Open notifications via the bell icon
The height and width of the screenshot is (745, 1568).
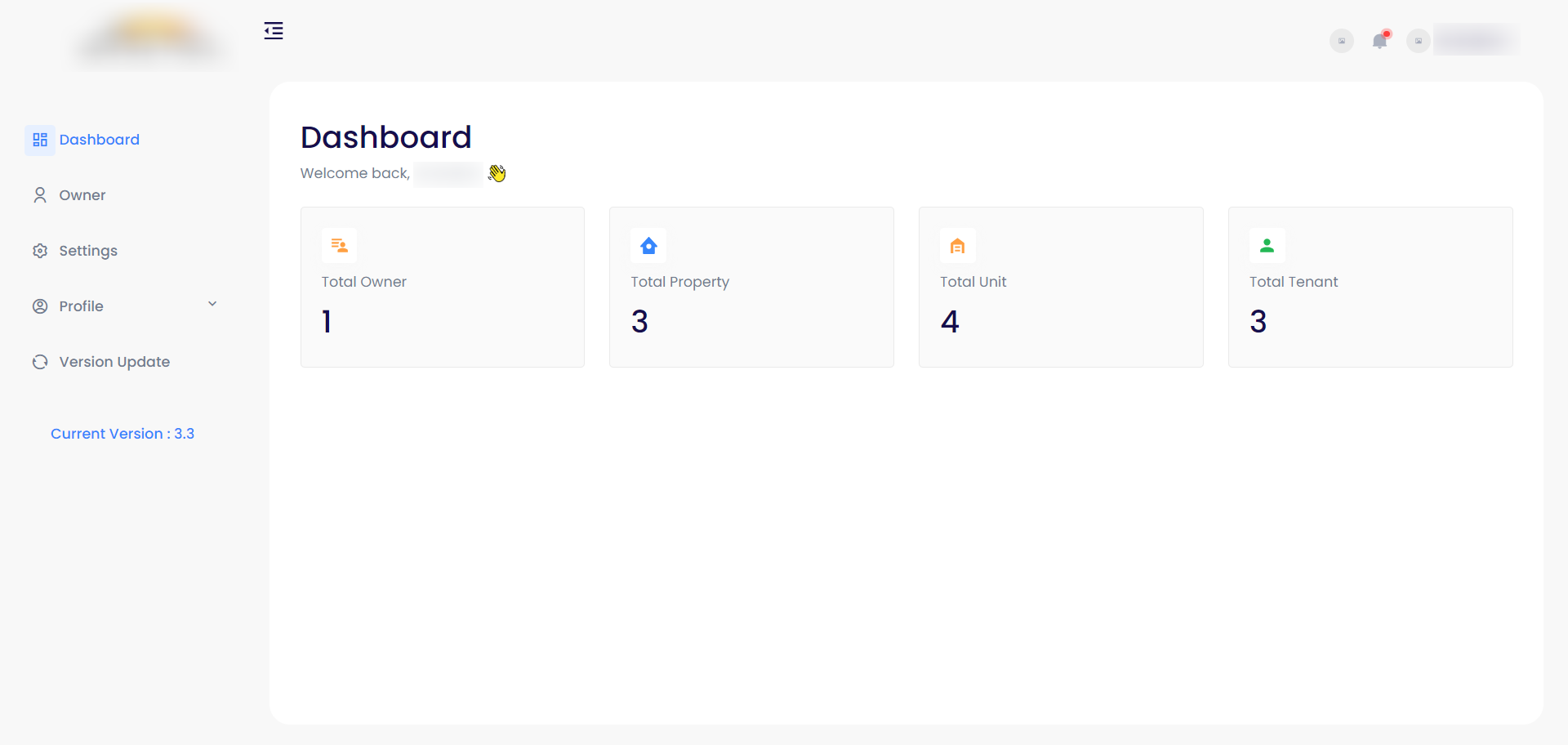pyautogui.click(x=1379, y=41)
